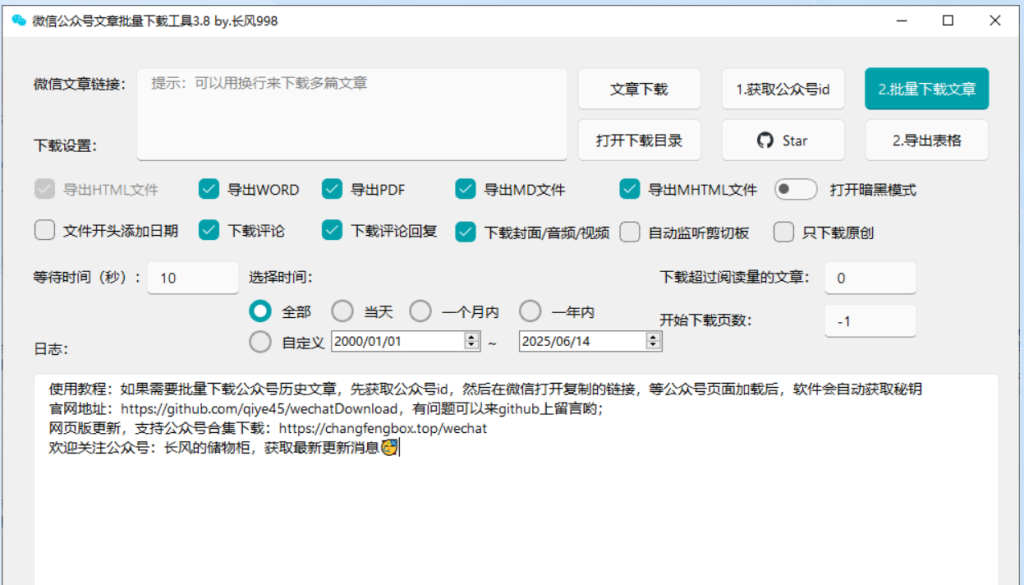Image resolution: width=1024 pixels, height=585 pixels.
Task: Uncheck the 导出WORD checkbox
Action: pyautogui.click(x=209, y=189)
